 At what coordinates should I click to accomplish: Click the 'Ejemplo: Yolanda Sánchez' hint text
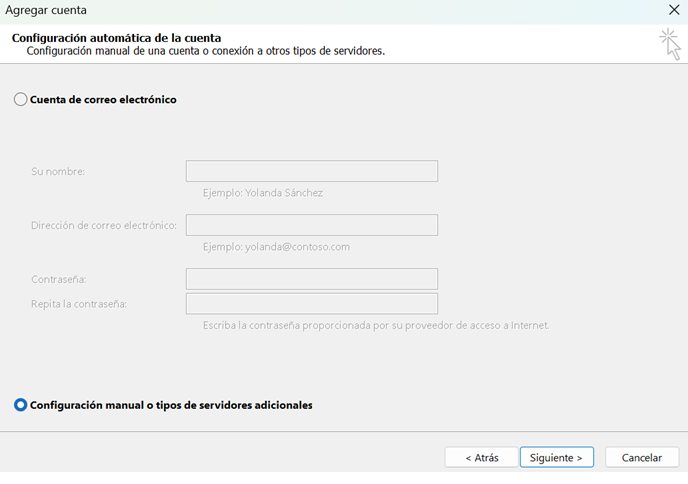(x=262, y=193)
